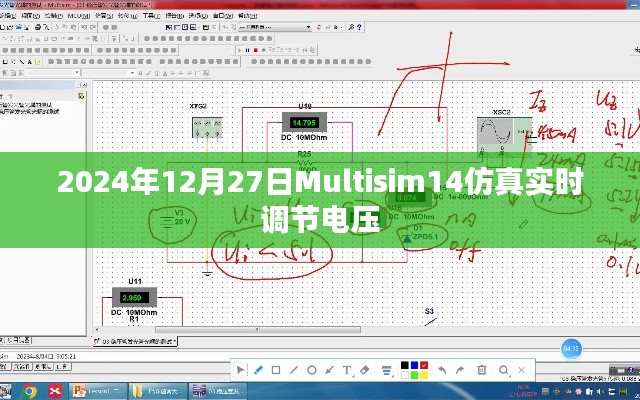Open the 视图(V) menu
640x400 pixels.
point(31,16)
